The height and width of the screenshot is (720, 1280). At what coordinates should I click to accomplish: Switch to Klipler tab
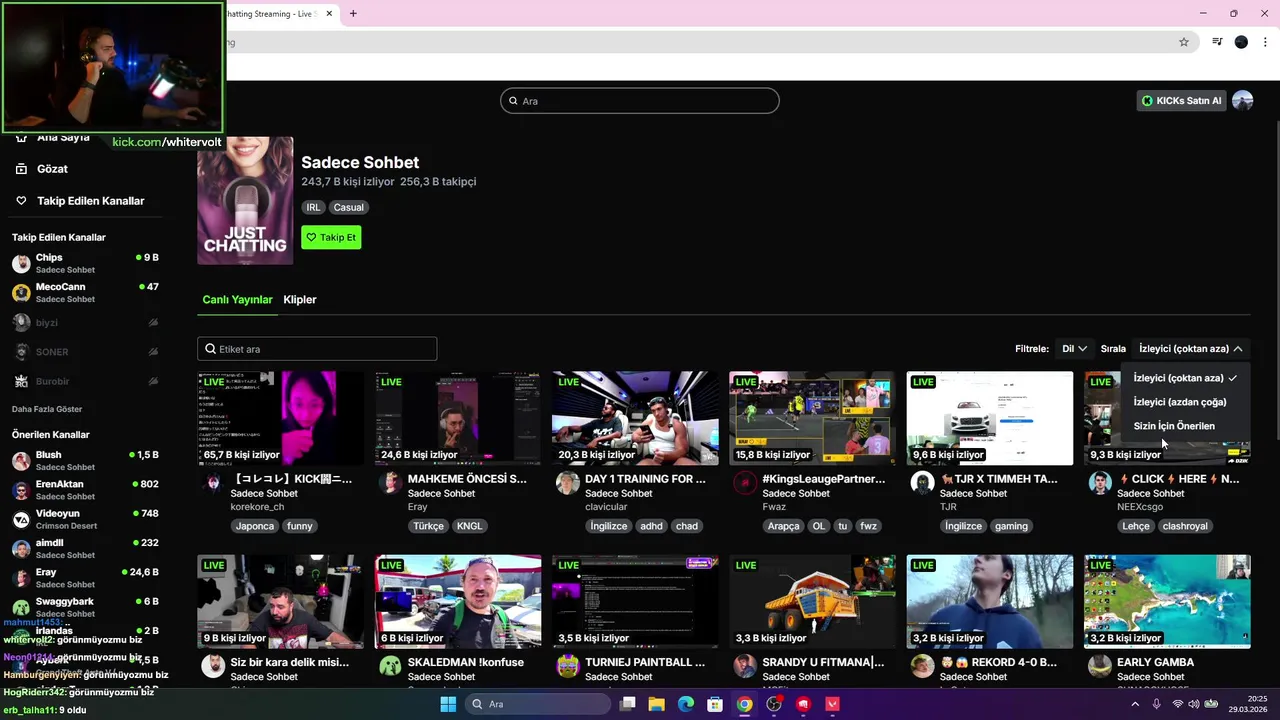coord(300,300)
